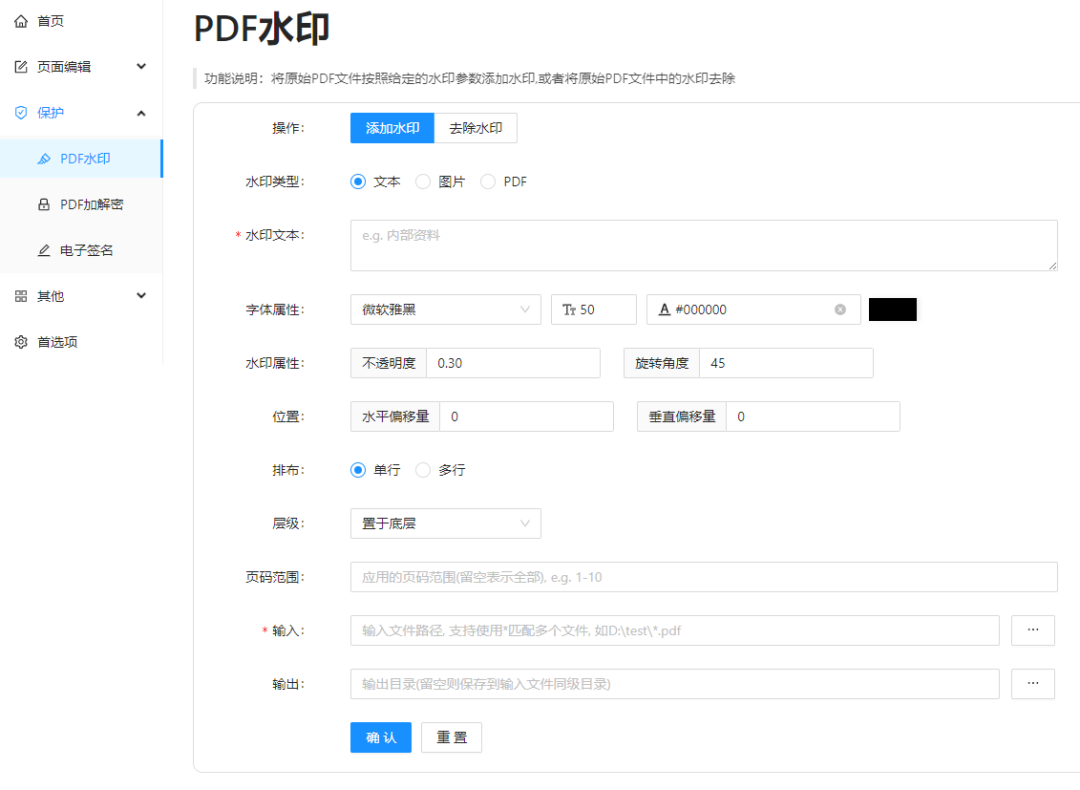Click the 功能说明 description text
Image resolution: width=1080 pixels, height=790 pixels.
coord(470,79)
